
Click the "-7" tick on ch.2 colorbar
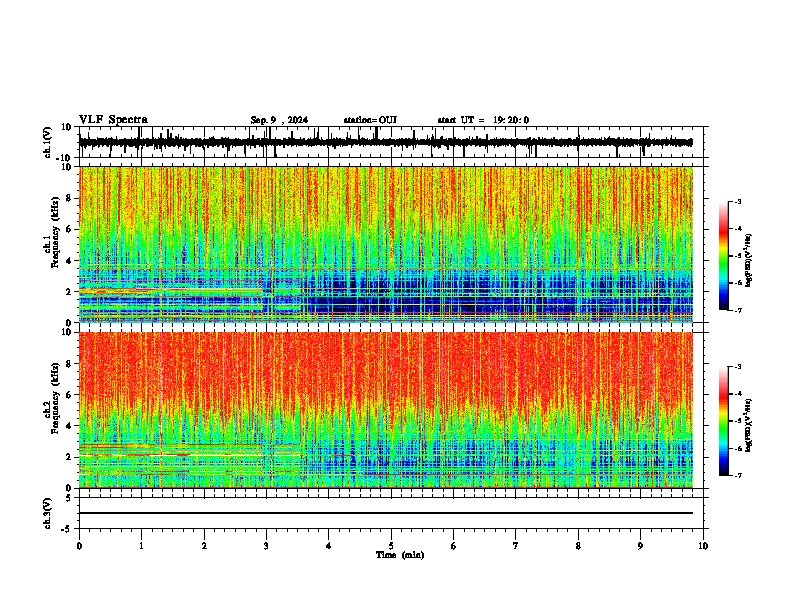click(738, 475)
